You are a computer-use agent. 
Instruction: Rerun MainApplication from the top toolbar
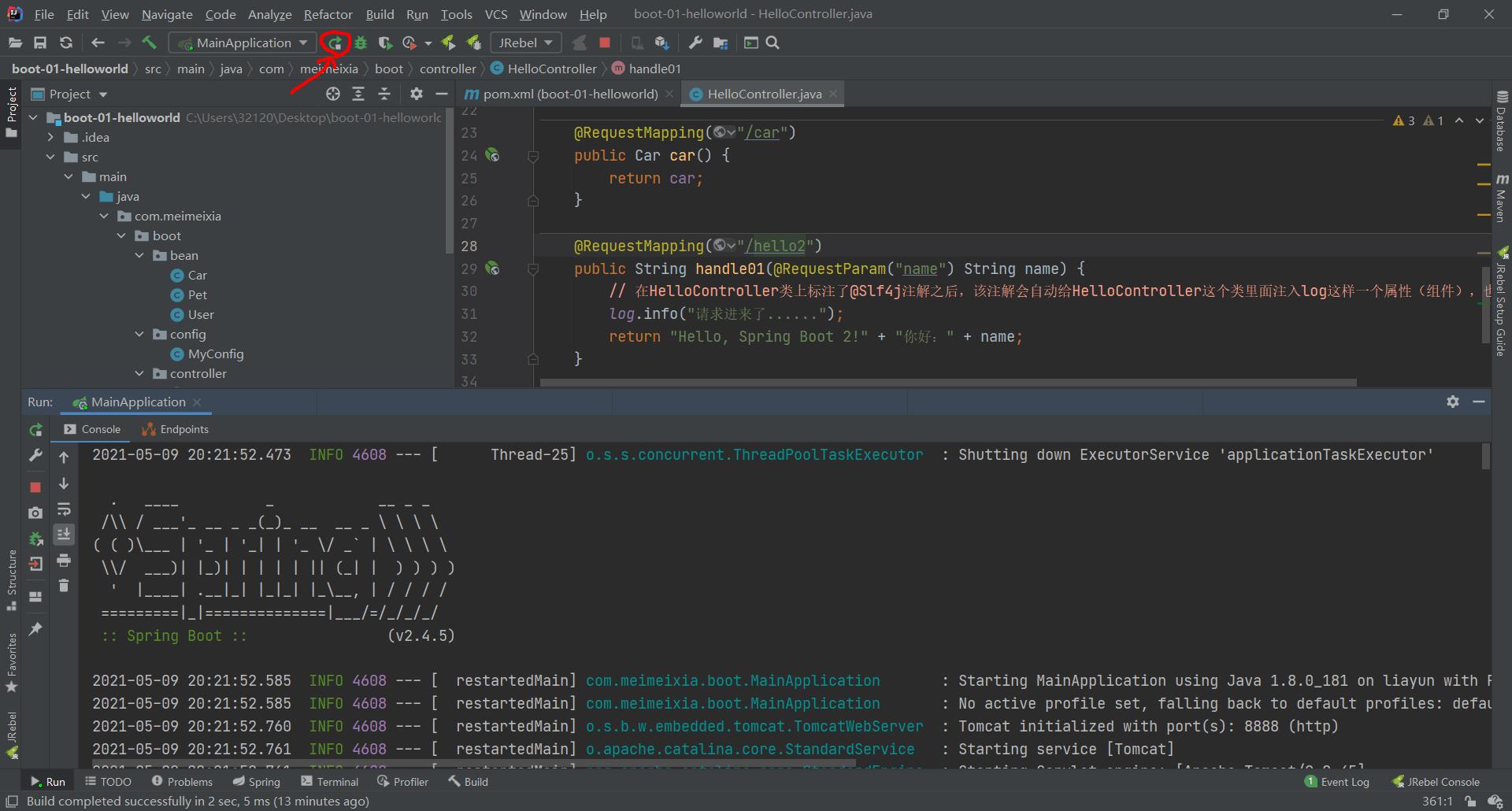335,43
